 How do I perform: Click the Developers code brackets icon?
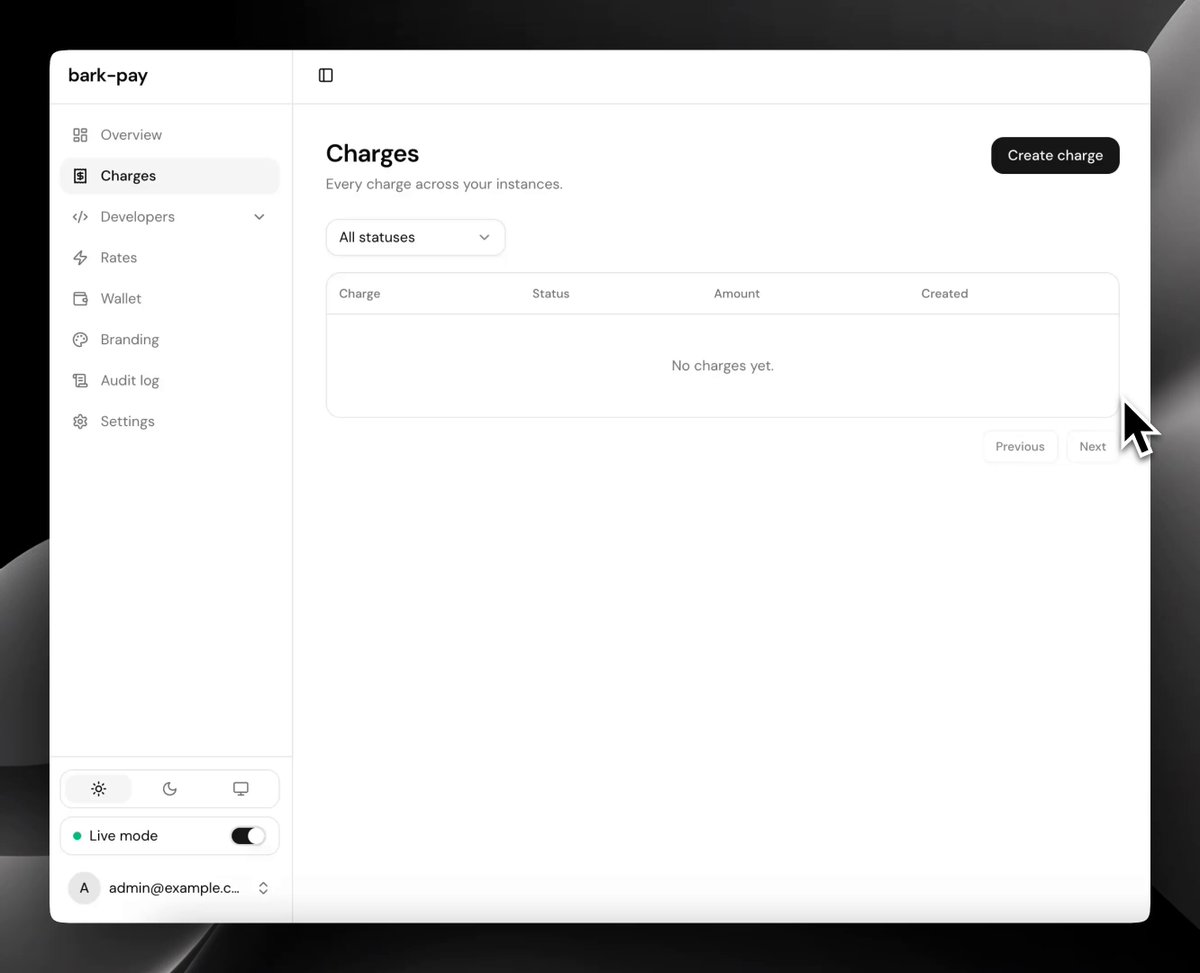click(x=80, y=217)
